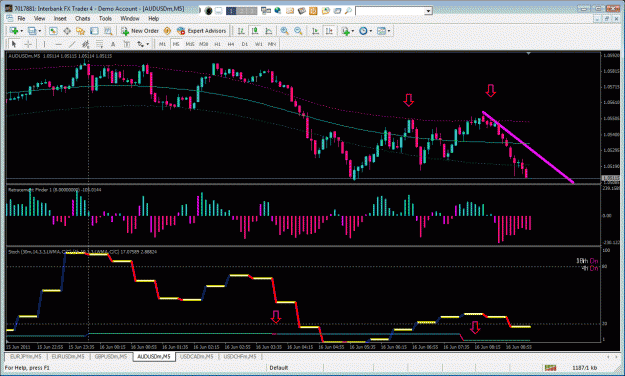Toggle line chart display mode
625x376 pixels.
tap(269, 31)
